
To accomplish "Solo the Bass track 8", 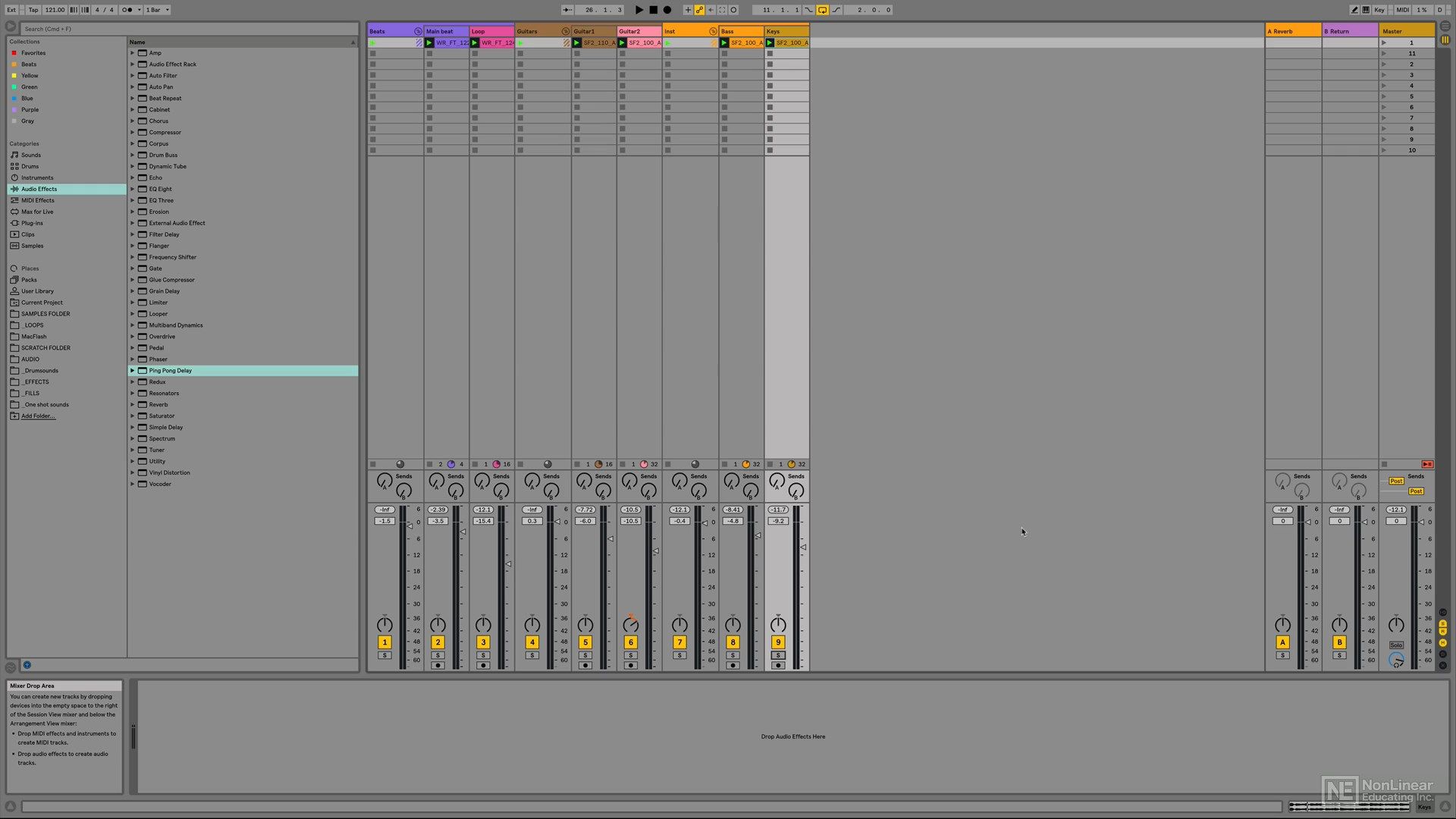I will tap(733, 655).
